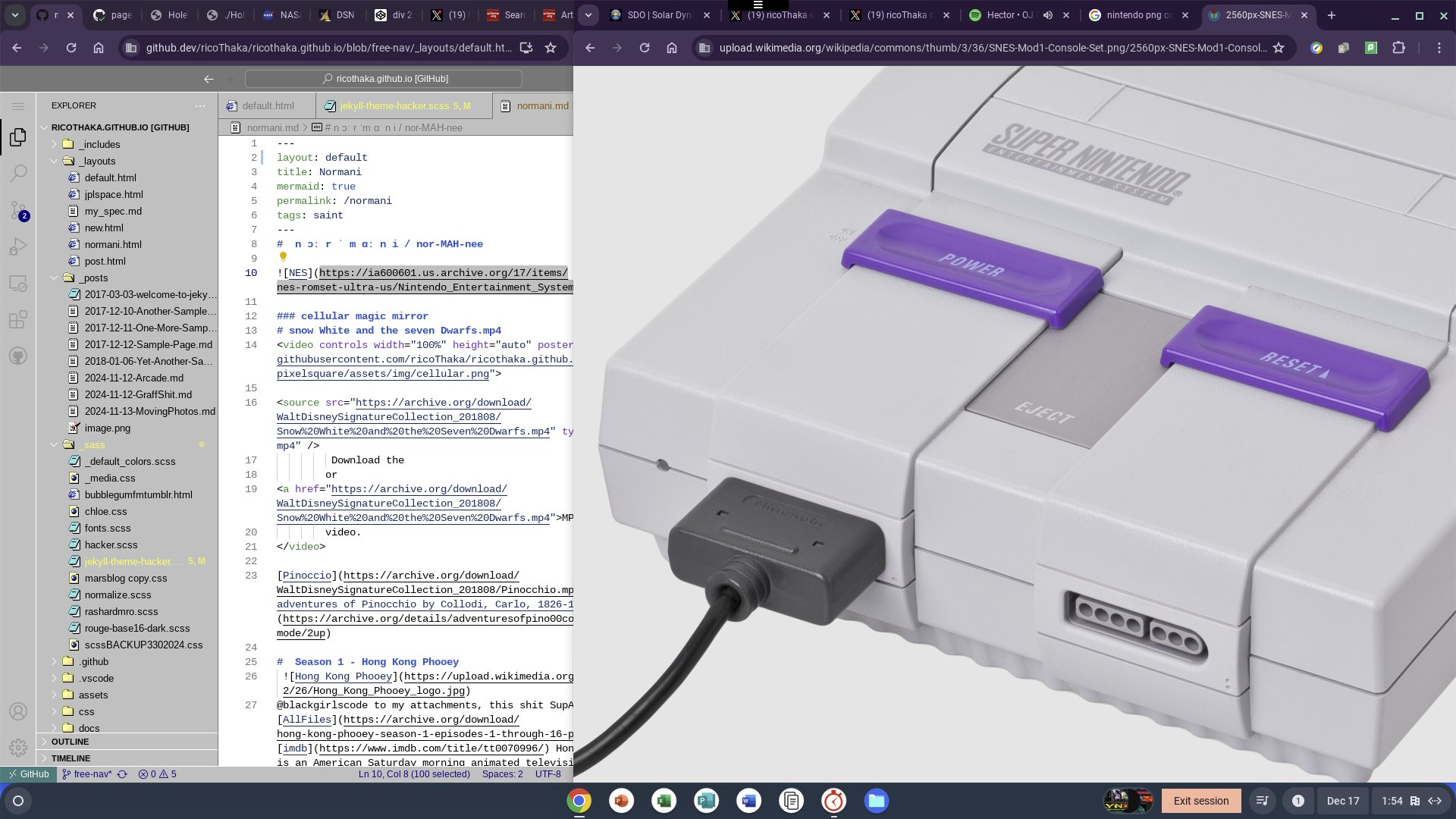Switch to the DSN browser tab

pyautogui.click(x=337, y=15)
